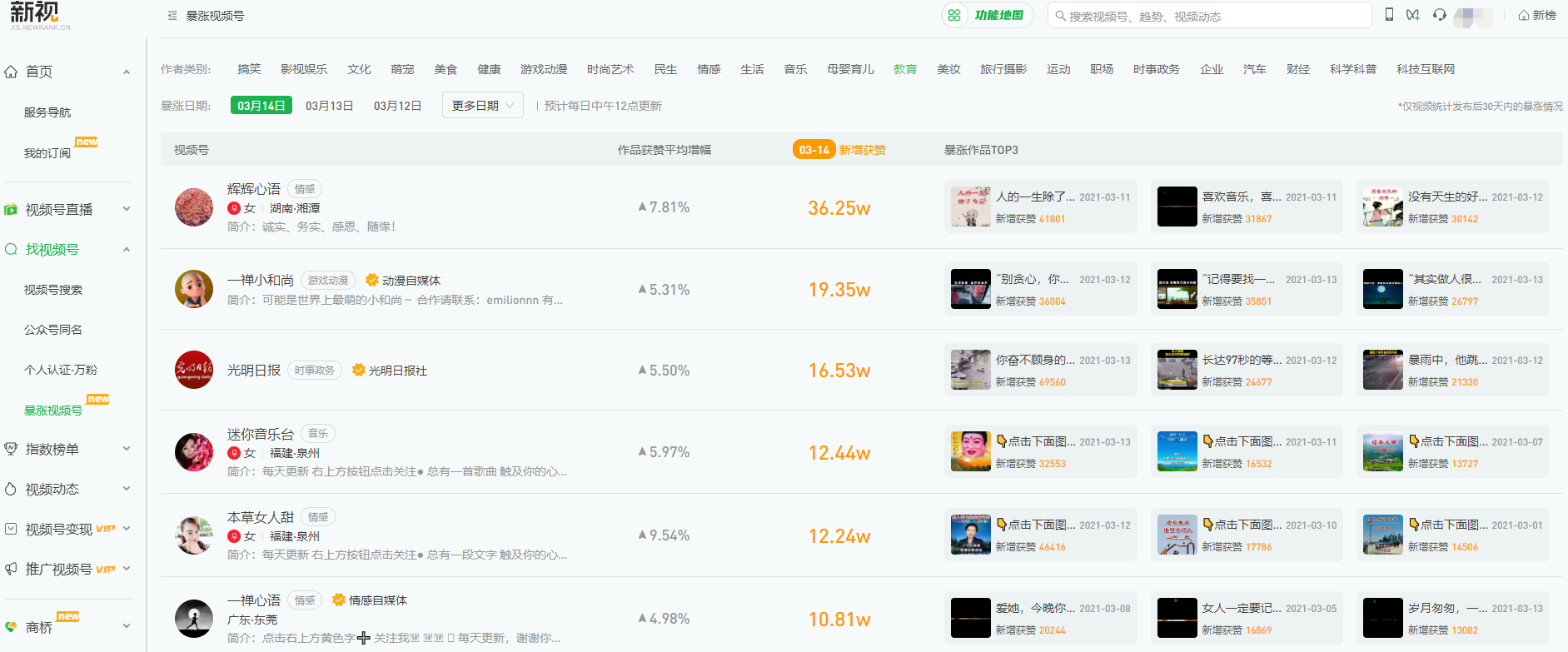
Task: Click the 光明日报 account avatar
Action: 194,370
